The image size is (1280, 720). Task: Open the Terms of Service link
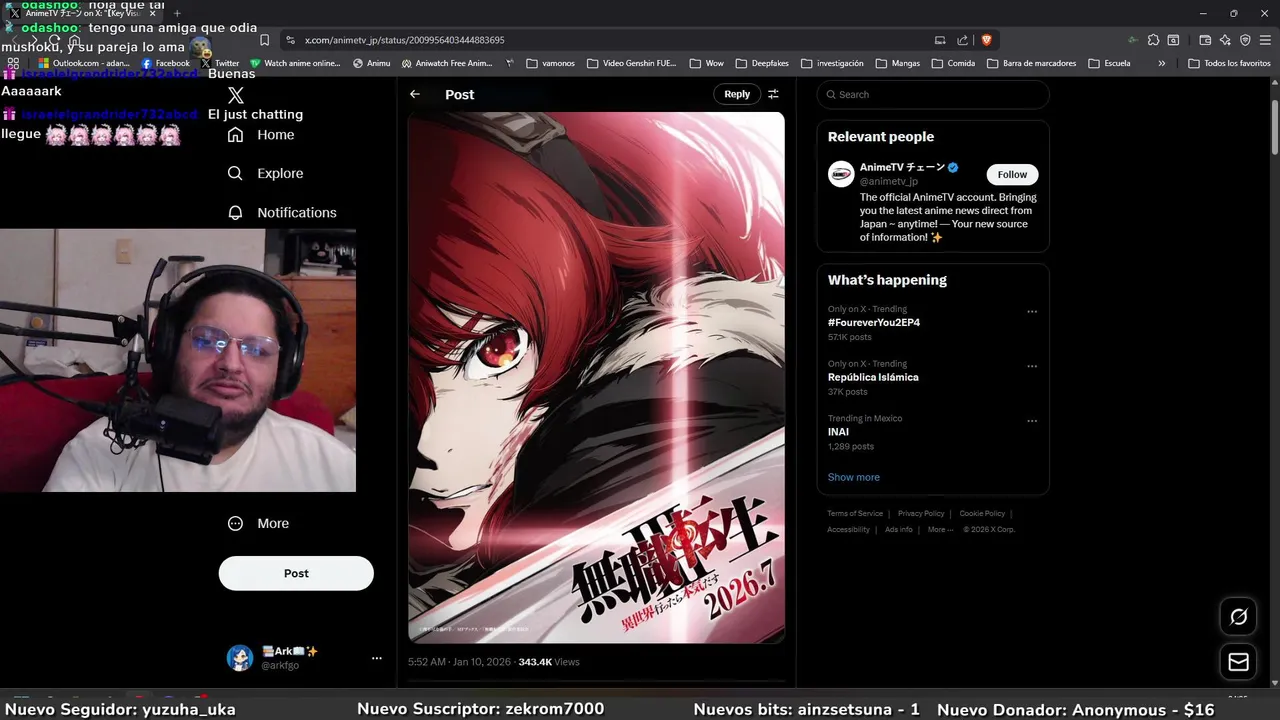coord(855,513)
